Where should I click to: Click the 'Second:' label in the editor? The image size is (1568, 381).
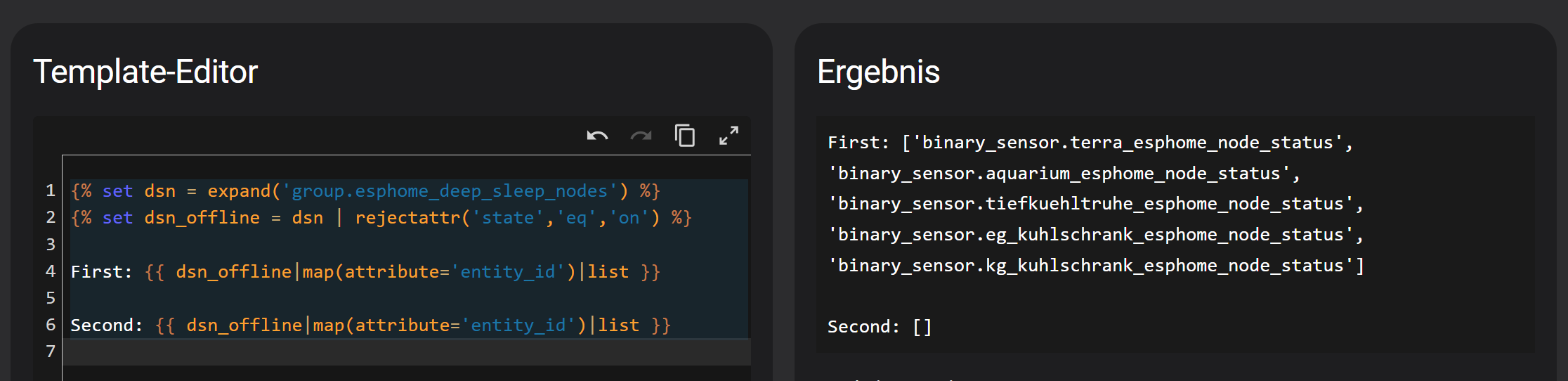tap(106, 325)
